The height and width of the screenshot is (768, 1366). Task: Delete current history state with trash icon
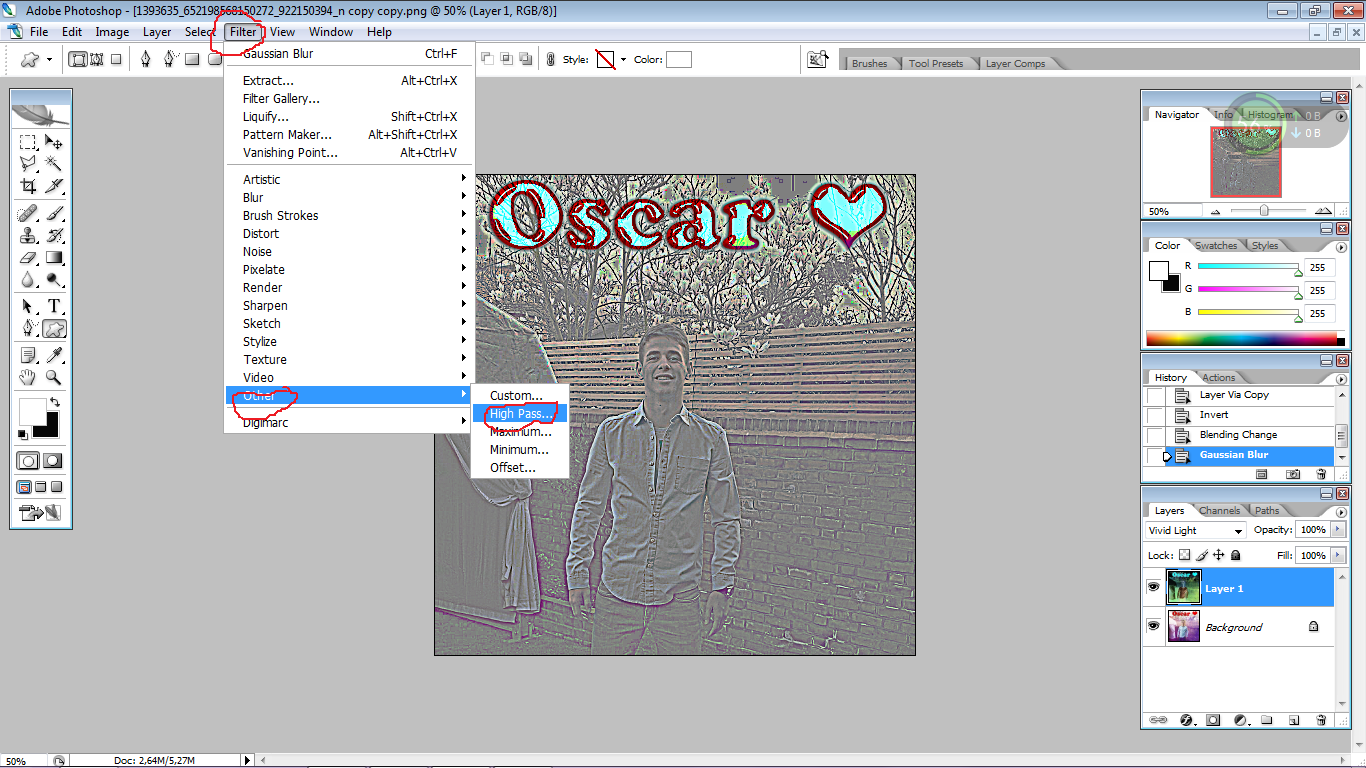1320,474
